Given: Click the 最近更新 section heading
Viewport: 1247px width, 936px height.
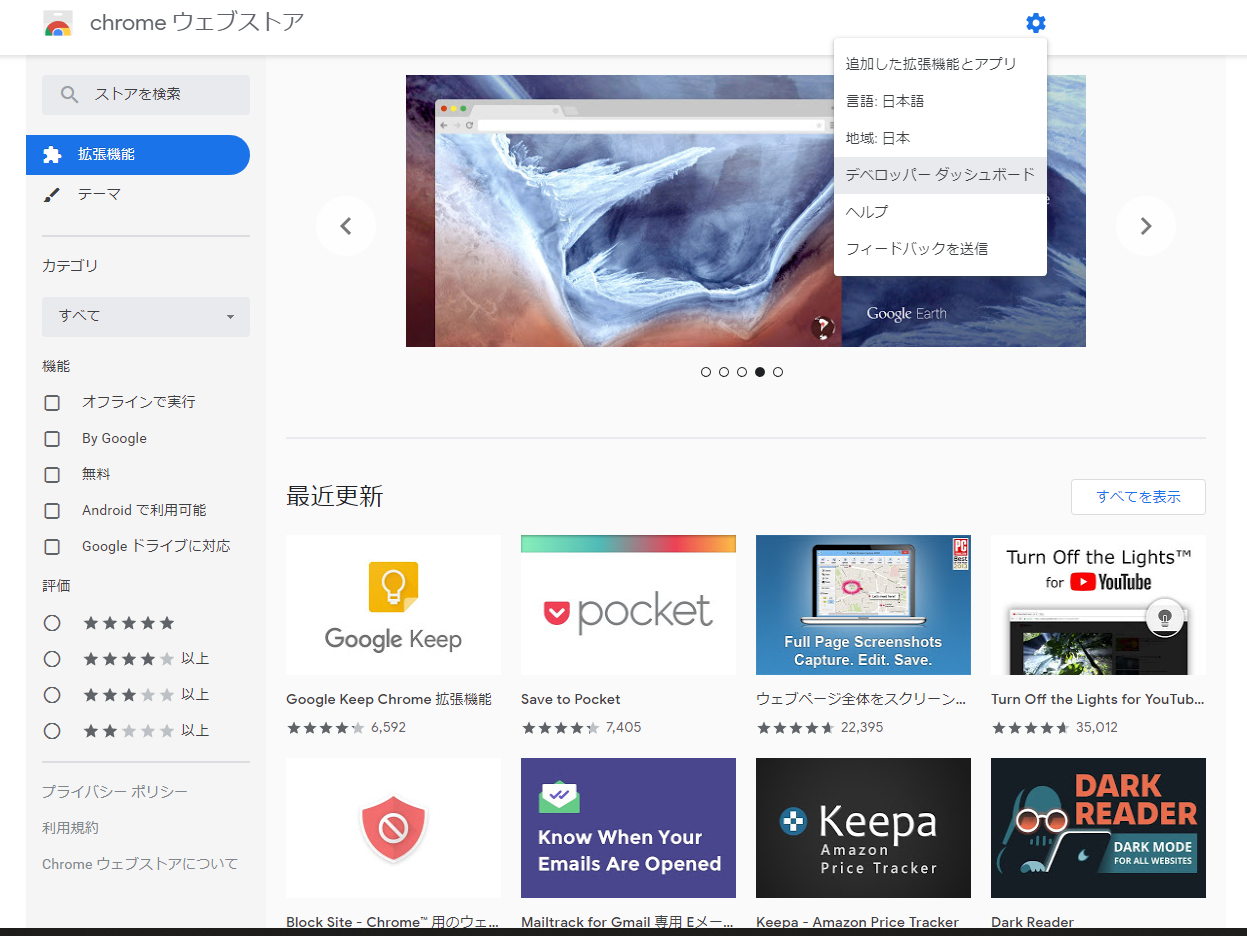Looking at the screenshot, I should pyautogui.click(x=335, y=496).
